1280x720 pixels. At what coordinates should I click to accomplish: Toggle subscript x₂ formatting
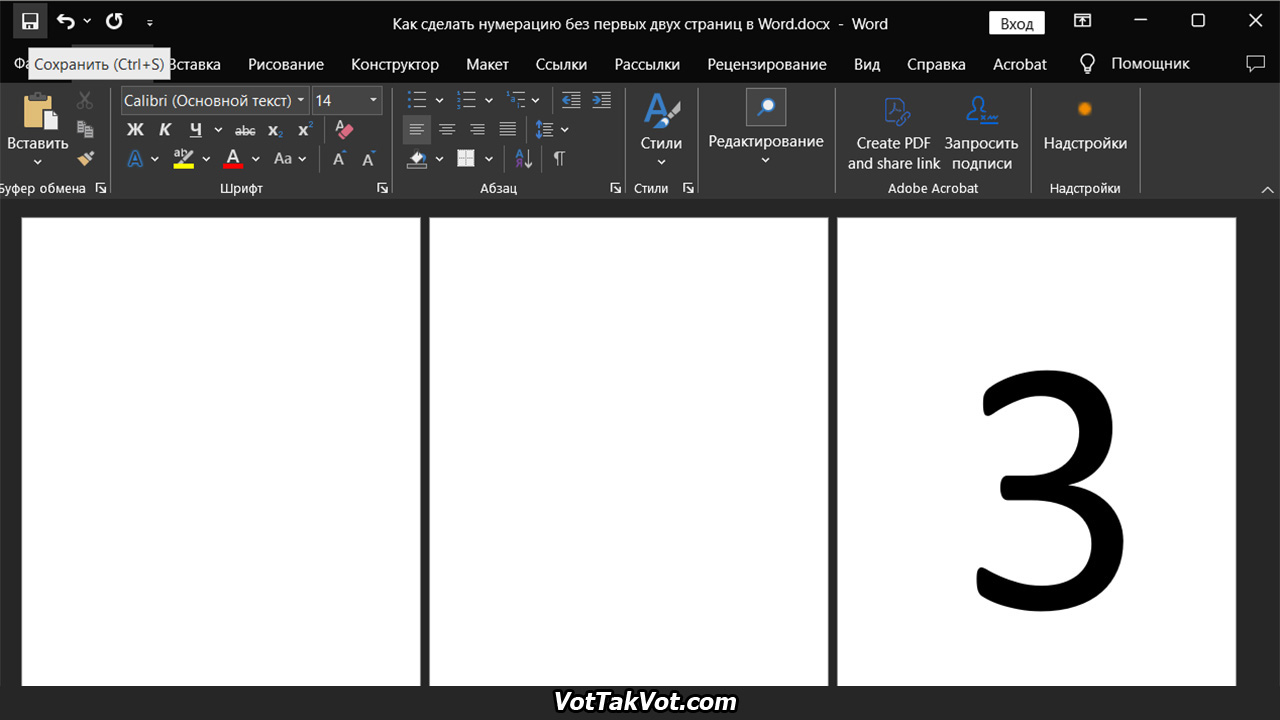(275, 130)
